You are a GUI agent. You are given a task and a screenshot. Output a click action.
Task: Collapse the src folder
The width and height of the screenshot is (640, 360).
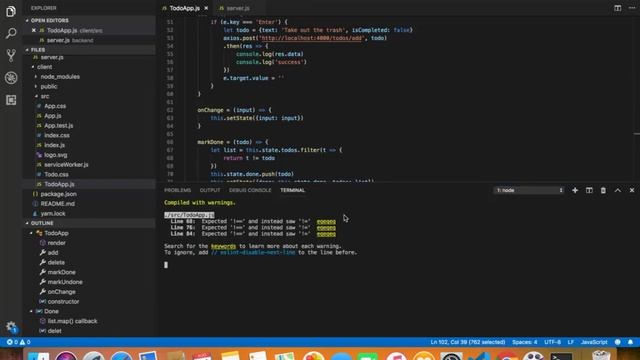(36, 96)
